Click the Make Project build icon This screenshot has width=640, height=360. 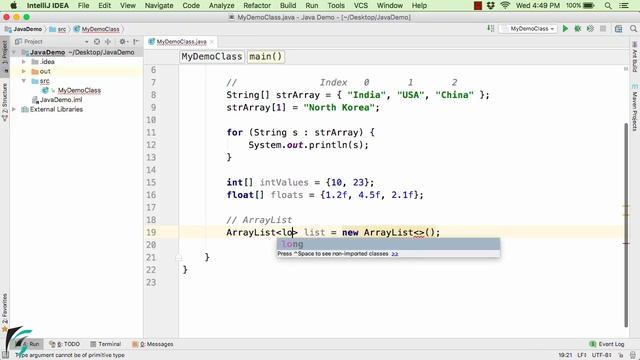click(491, 29)
